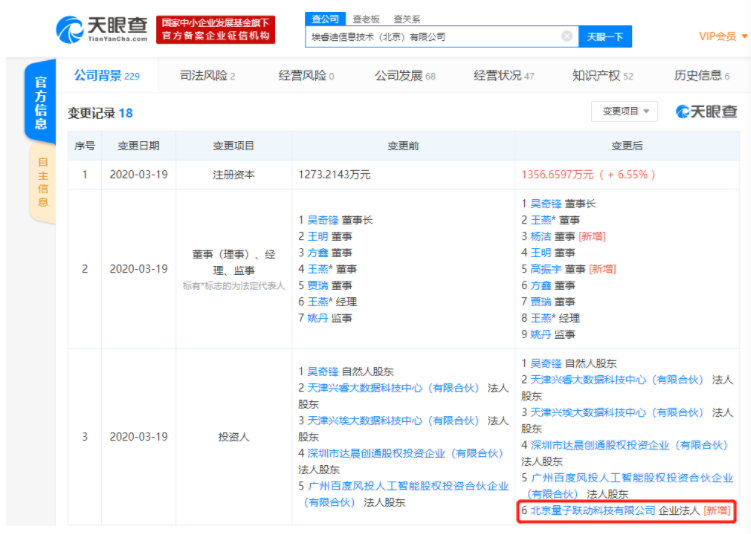The image size is (751, 534).
Task: Open newly added director 杨洁 link
Action: pyautogui.click(x=542, y=236)
